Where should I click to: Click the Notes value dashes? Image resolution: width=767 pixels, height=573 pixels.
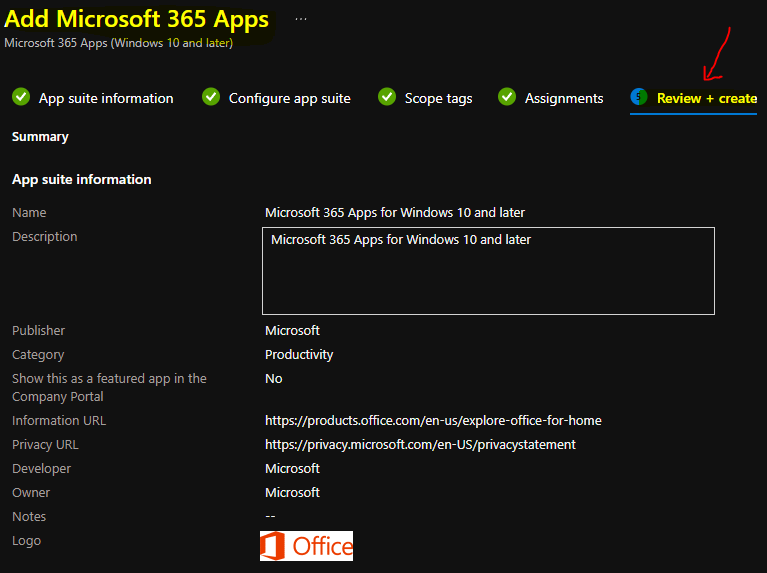270,516
